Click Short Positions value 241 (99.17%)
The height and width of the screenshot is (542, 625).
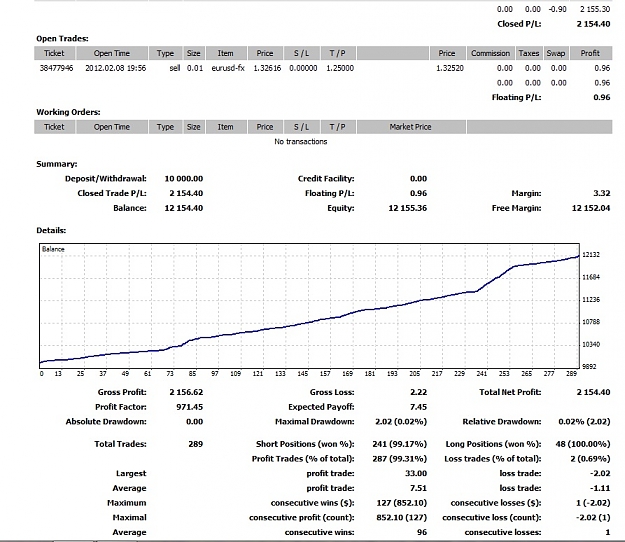(x=399, y=444)
